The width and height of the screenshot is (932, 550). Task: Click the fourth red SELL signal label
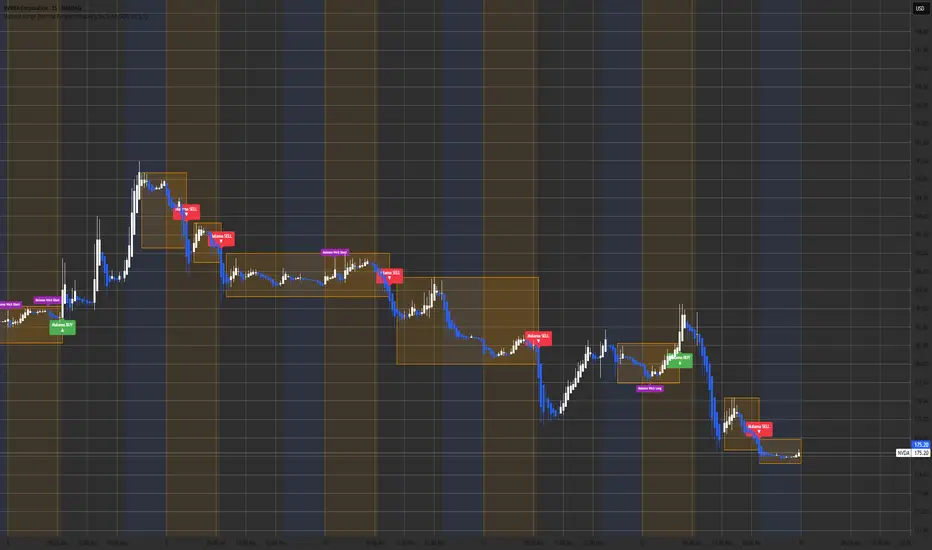coord(539,338)
